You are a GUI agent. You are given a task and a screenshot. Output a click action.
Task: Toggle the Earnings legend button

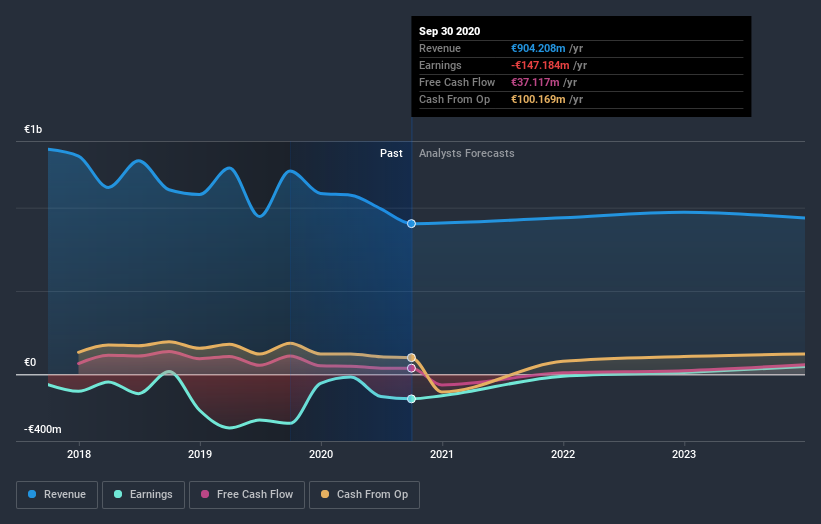tap(143, 495)
